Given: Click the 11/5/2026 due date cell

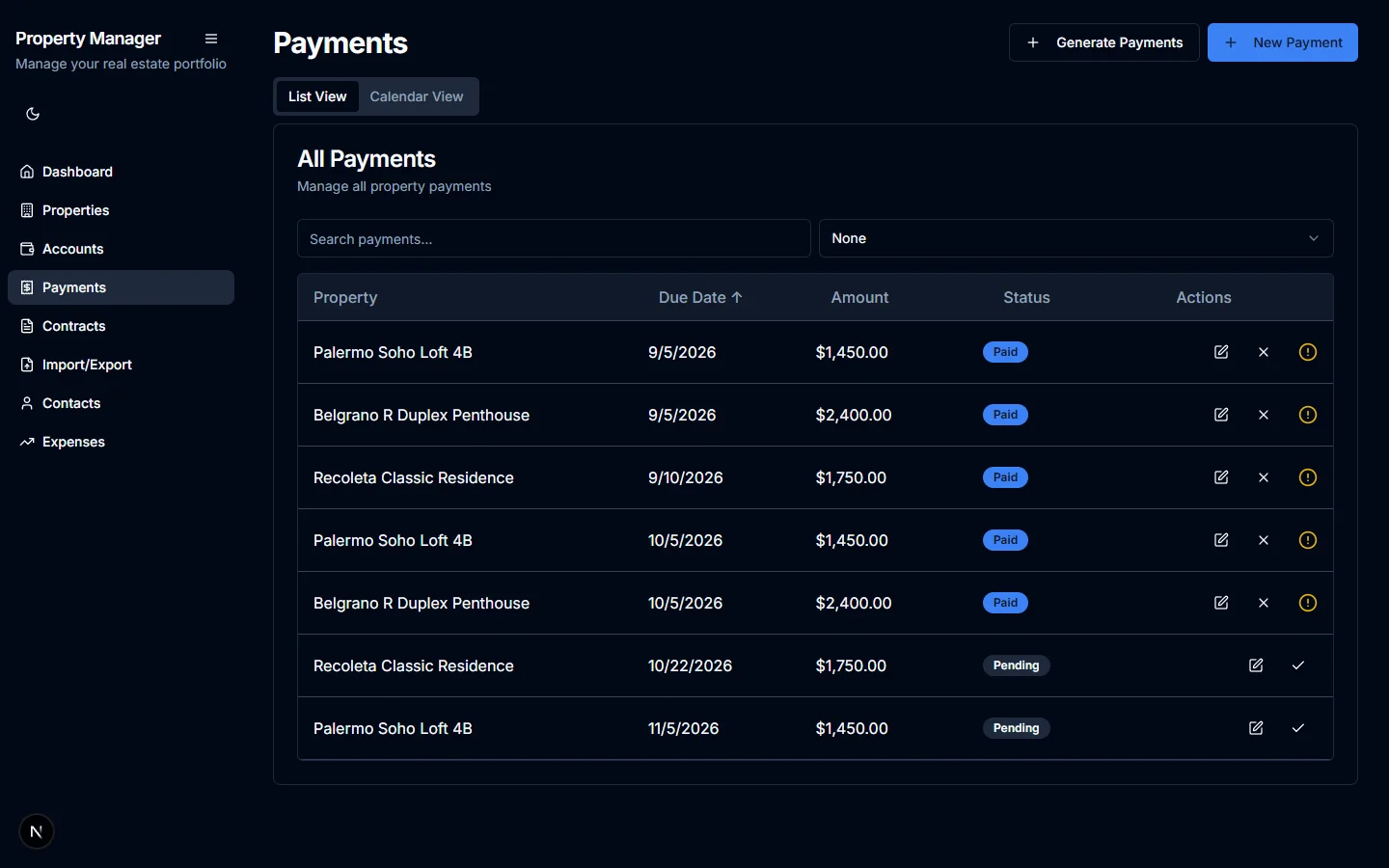Looking at the screenshot, I should click(x=683, y=728).
